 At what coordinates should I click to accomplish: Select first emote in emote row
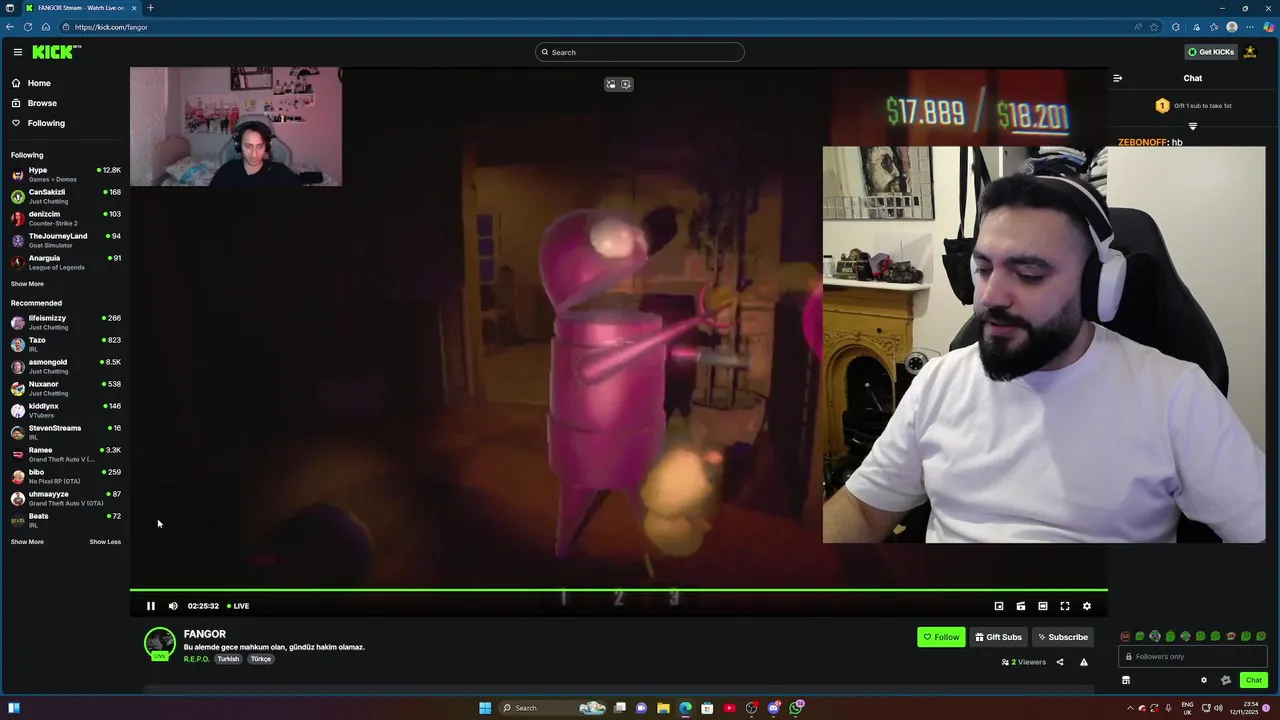click(x=1125, y=636)
